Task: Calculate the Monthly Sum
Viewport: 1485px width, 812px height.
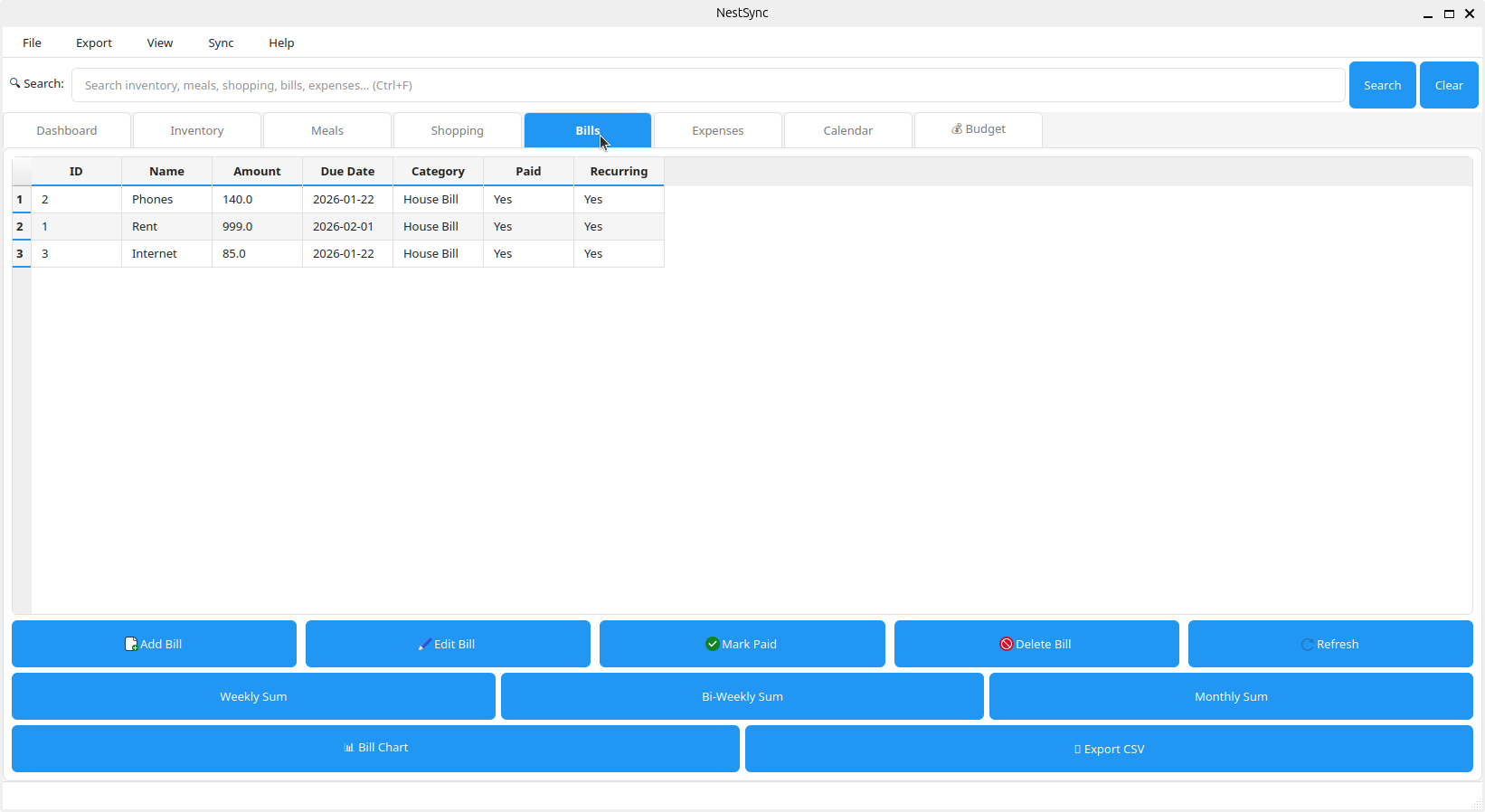Action: [x=1231, y=696]
